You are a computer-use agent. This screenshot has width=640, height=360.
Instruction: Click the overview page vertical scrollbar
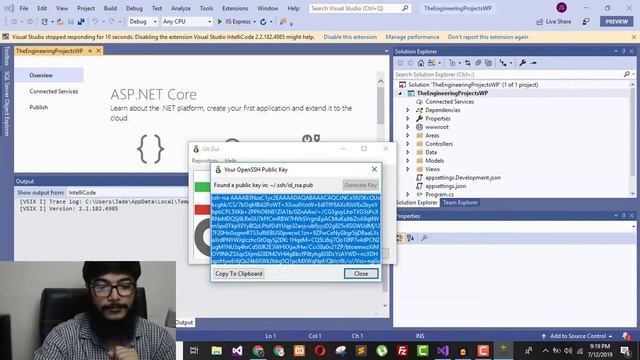pyautogui.click(x=380, y=106)
